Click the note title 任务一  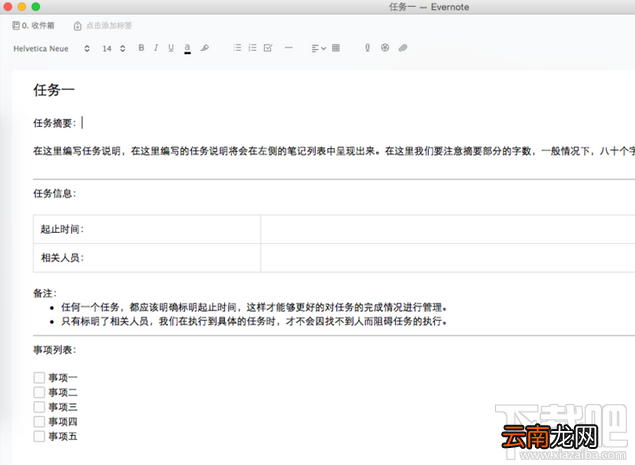54,90
